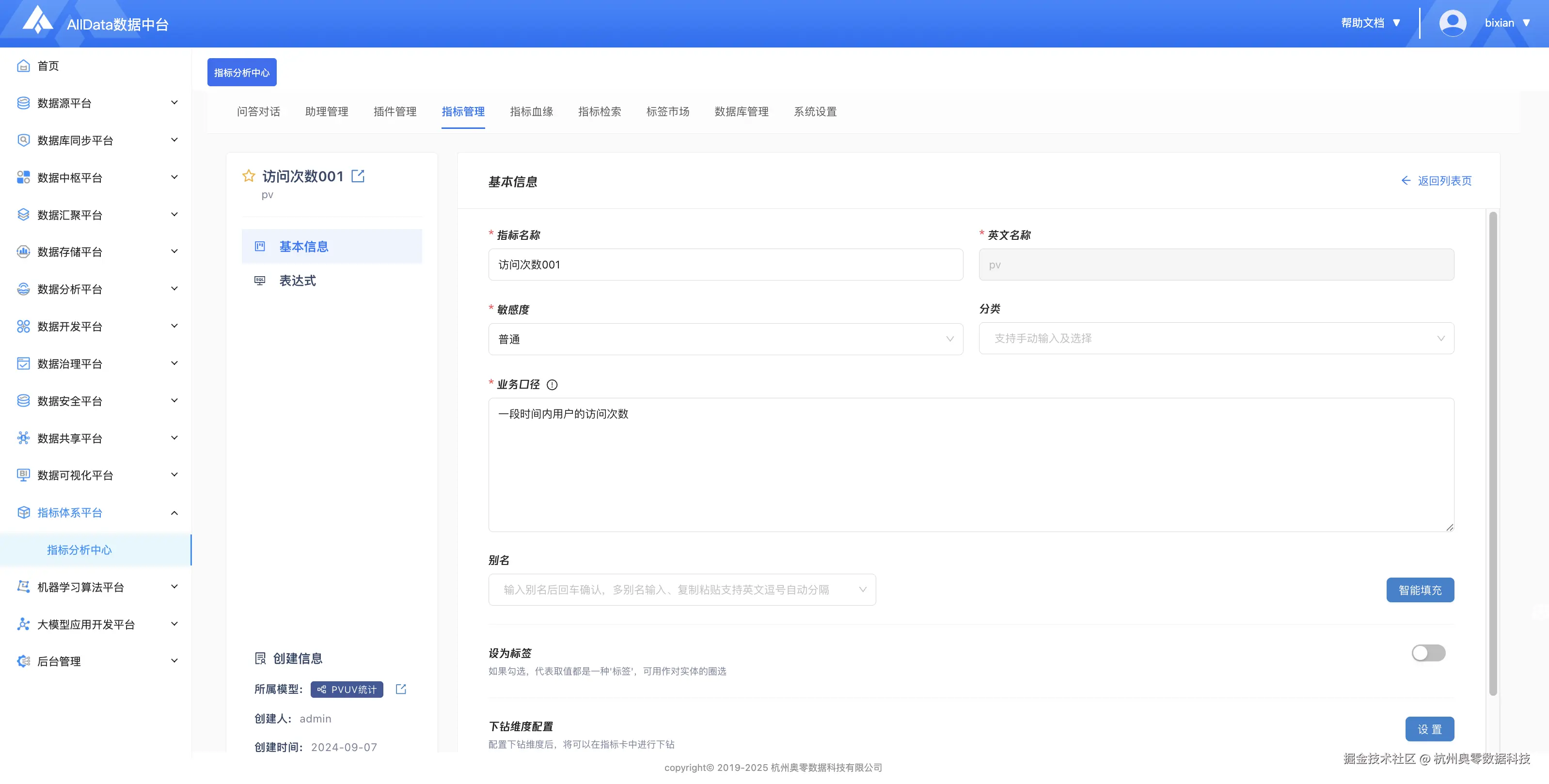The width and height of the screenshot is (1549, 784).
Task: Switch to the 指标血缘 tab
Action: [x=531, y=112]
